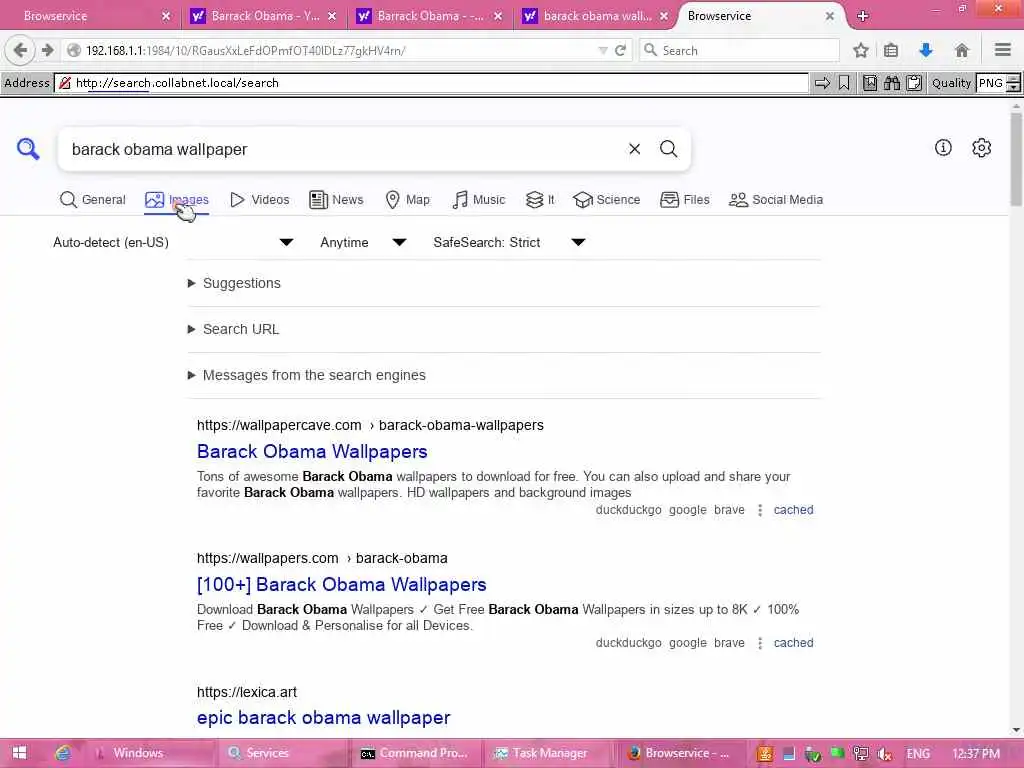Open epic barack obama wallpaper result
The width and height of the screenshot is (1024, 768).
pyautogui.click(x=323, y=718)
